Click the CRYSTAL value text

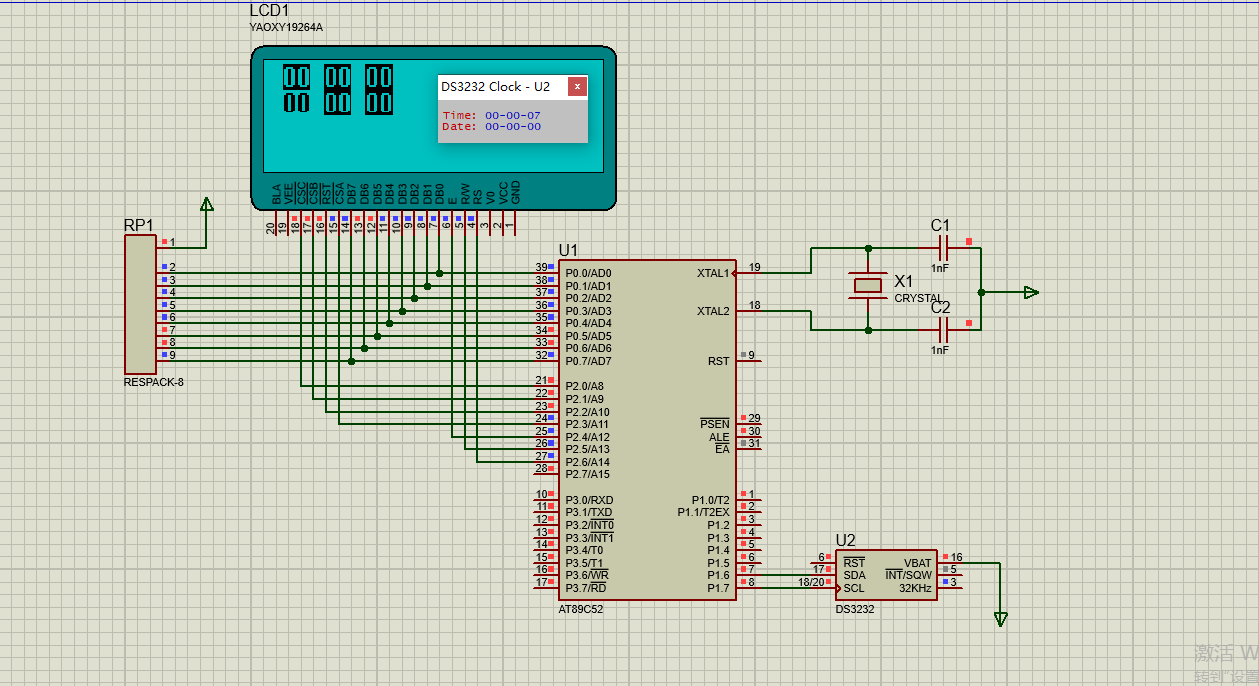918,298
